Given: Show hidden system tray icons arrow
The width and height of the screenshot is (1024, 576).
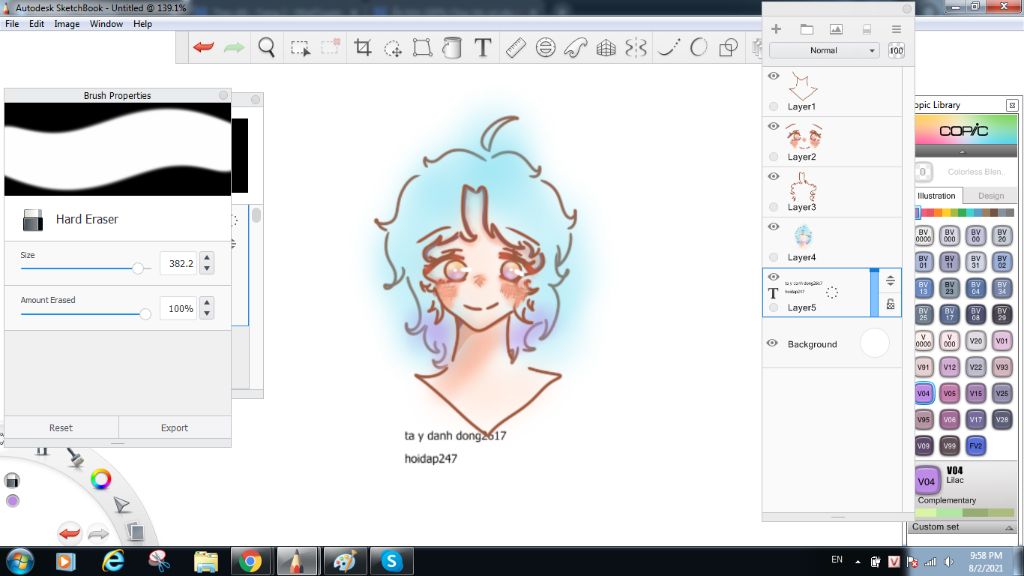Looking at the screenshot, I should click(857, 562).
